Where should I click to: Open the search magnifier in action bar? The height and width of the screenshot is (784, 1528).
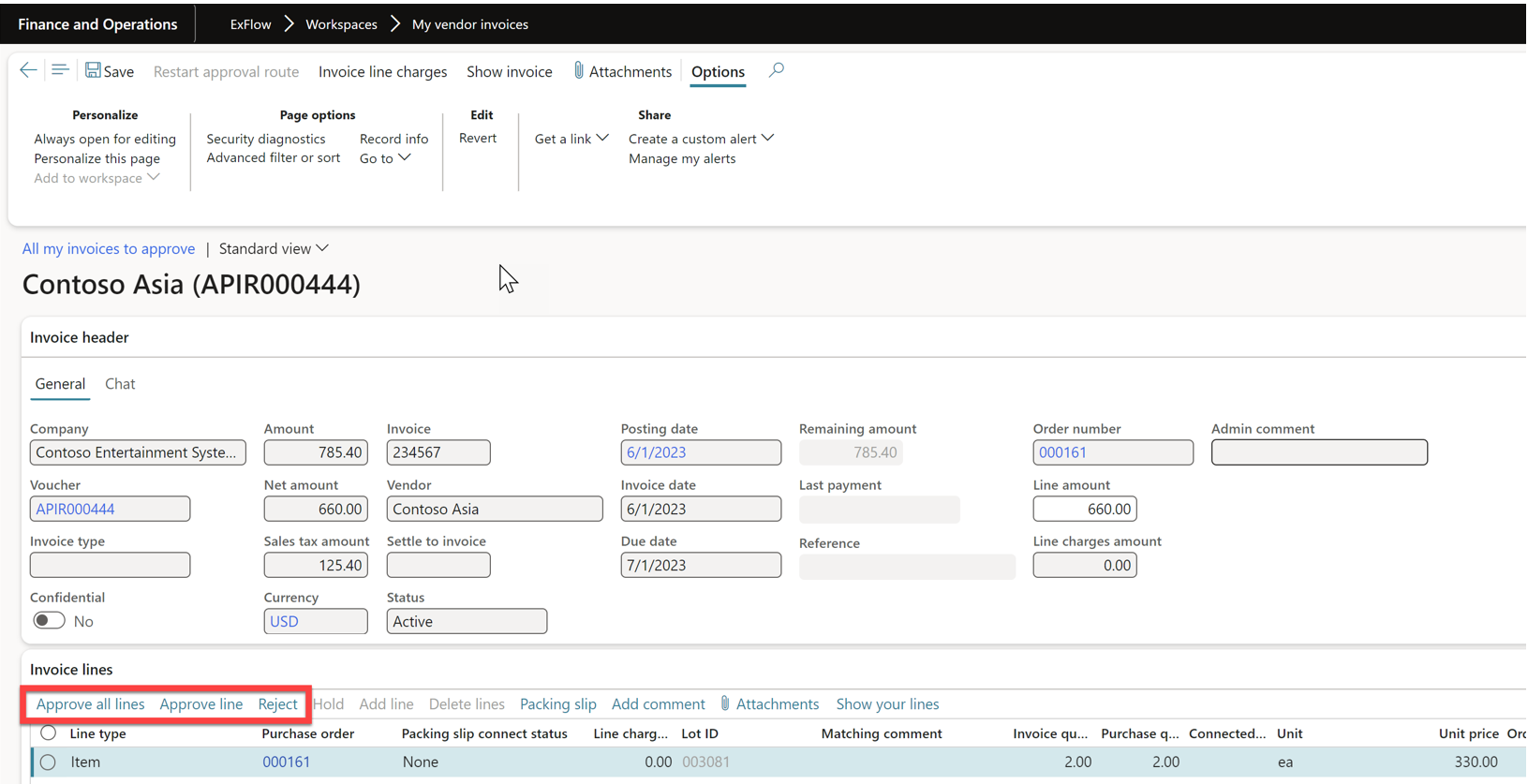pyautogui.click(x=777, y=70)
